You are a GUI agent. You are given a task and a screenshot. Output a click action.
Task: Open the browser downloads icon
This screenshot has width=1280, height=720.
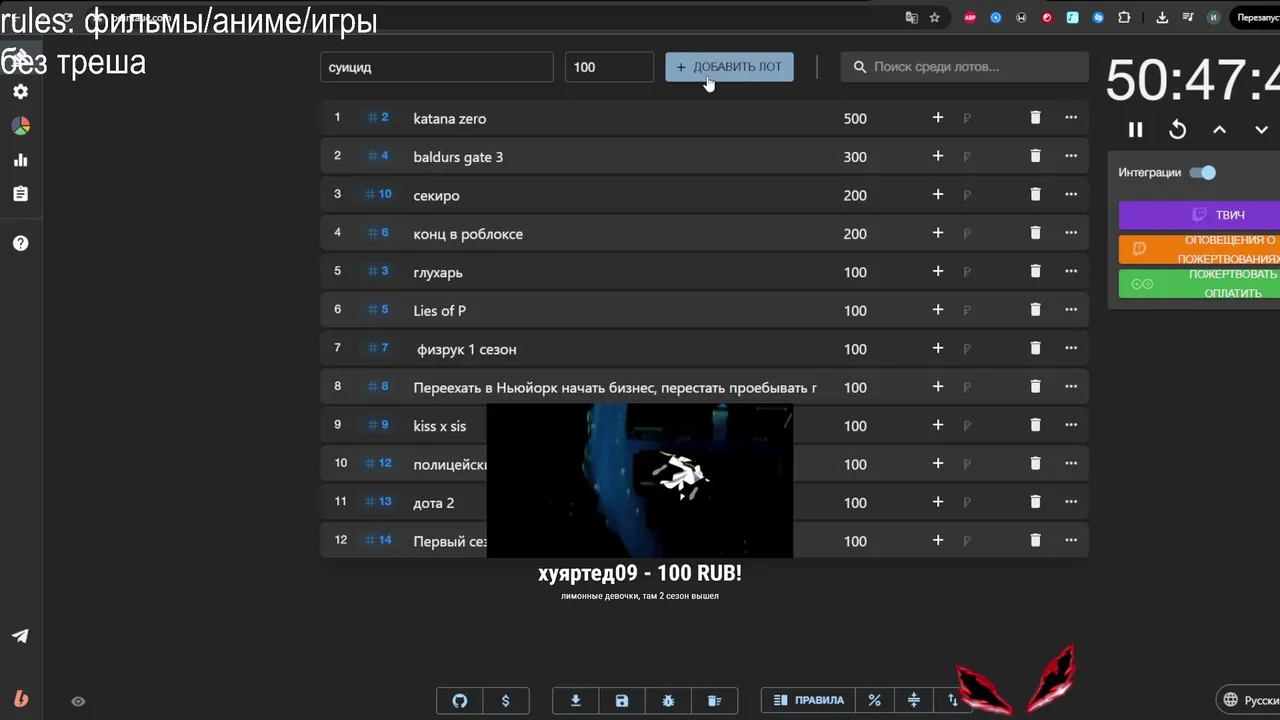(1162, 17)
